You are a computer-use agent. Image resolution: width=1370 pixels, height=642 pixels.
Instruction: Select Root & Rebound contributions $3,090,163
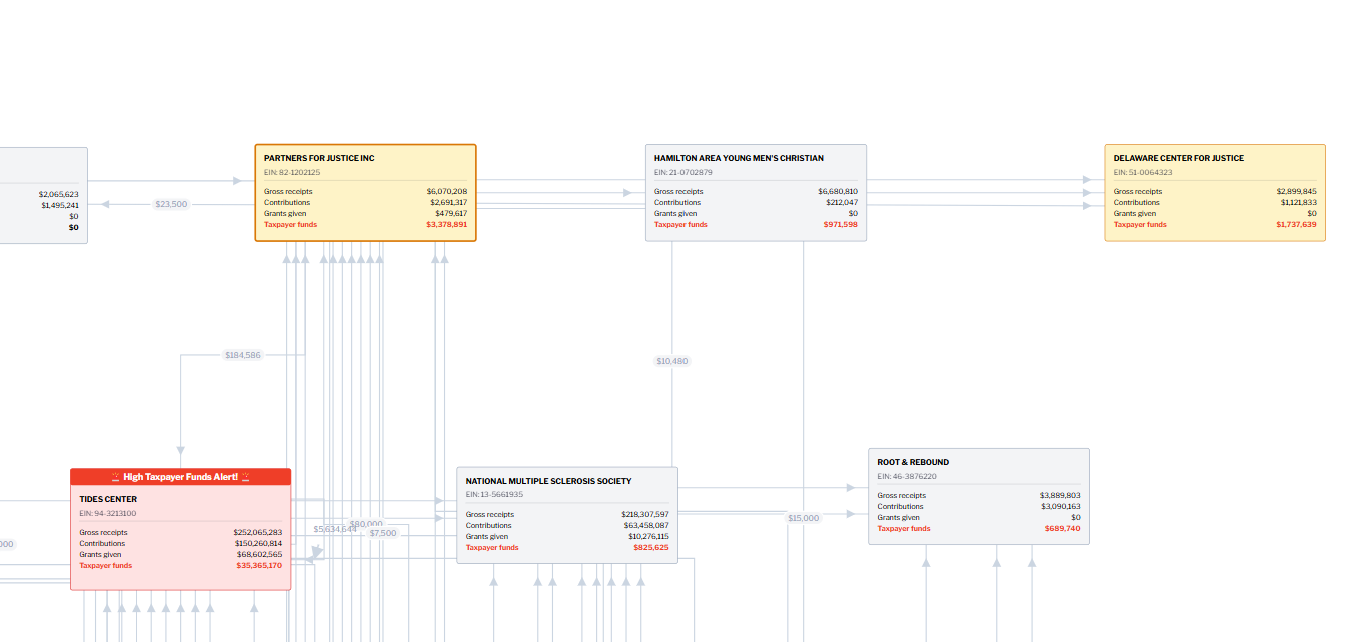point(1060,506)
